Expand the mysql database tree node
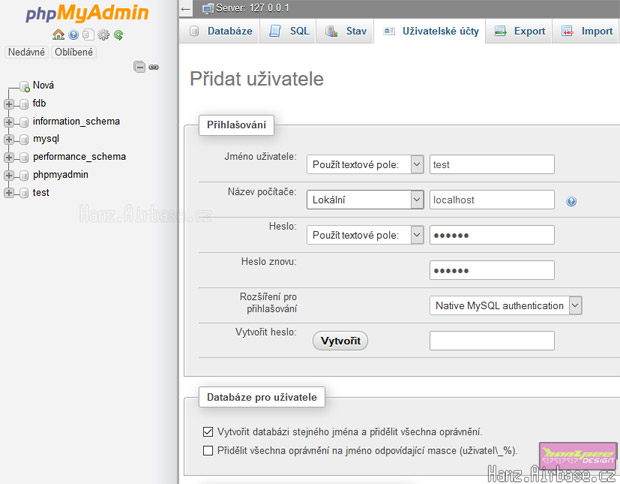This screenshot has height=484, width=620. click(9, 140)
